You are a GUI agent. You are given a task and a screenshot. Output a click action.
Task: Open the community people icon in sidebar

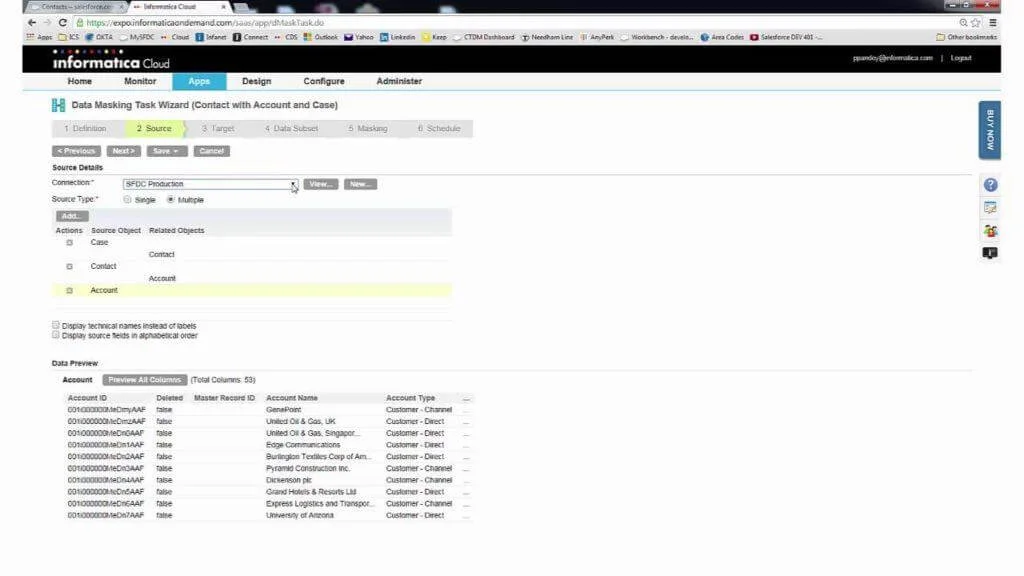click(990, 231)
